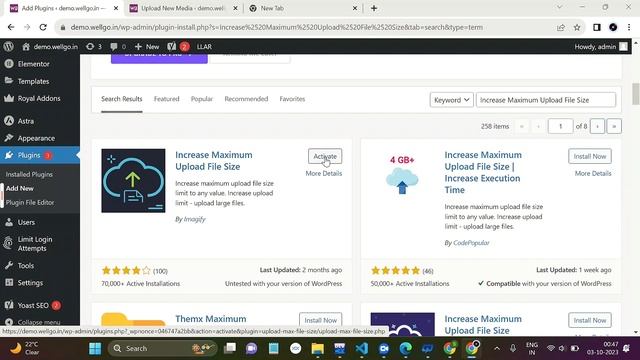Go to the next results page
Viewport: 640px width, 360px height.
[x=598, y=126]
